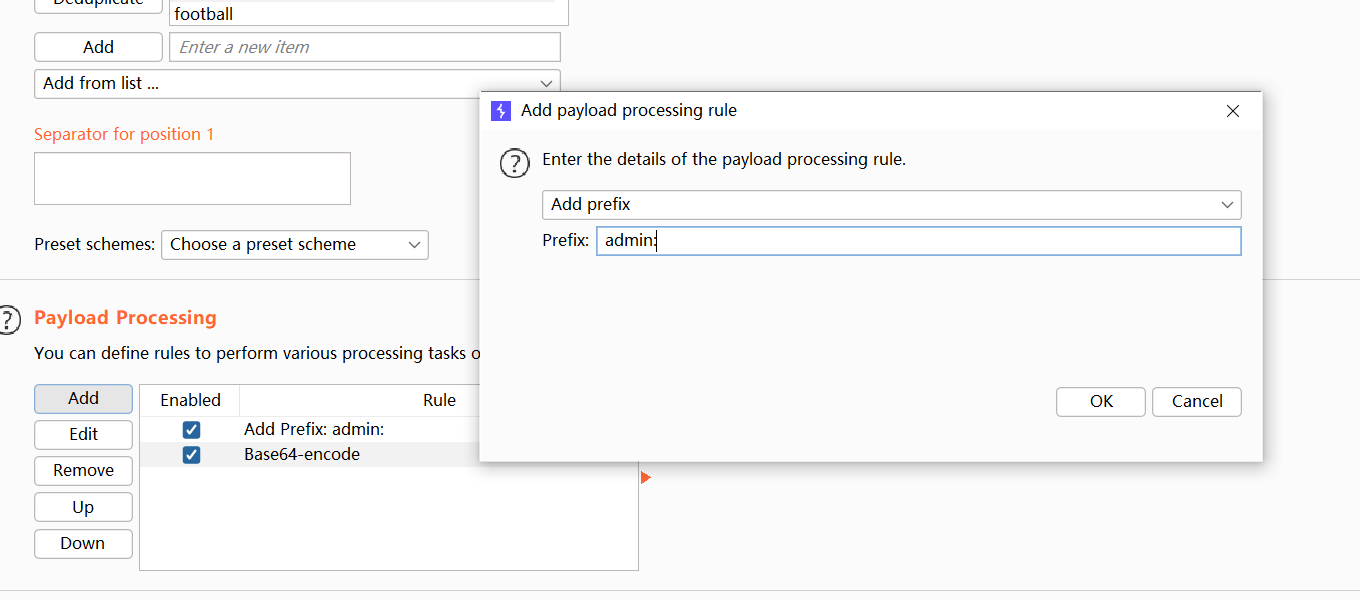This screenshot has height=600, width=1360.
Task: Click the Separator for position 1 box
Action: coord(192,179)
